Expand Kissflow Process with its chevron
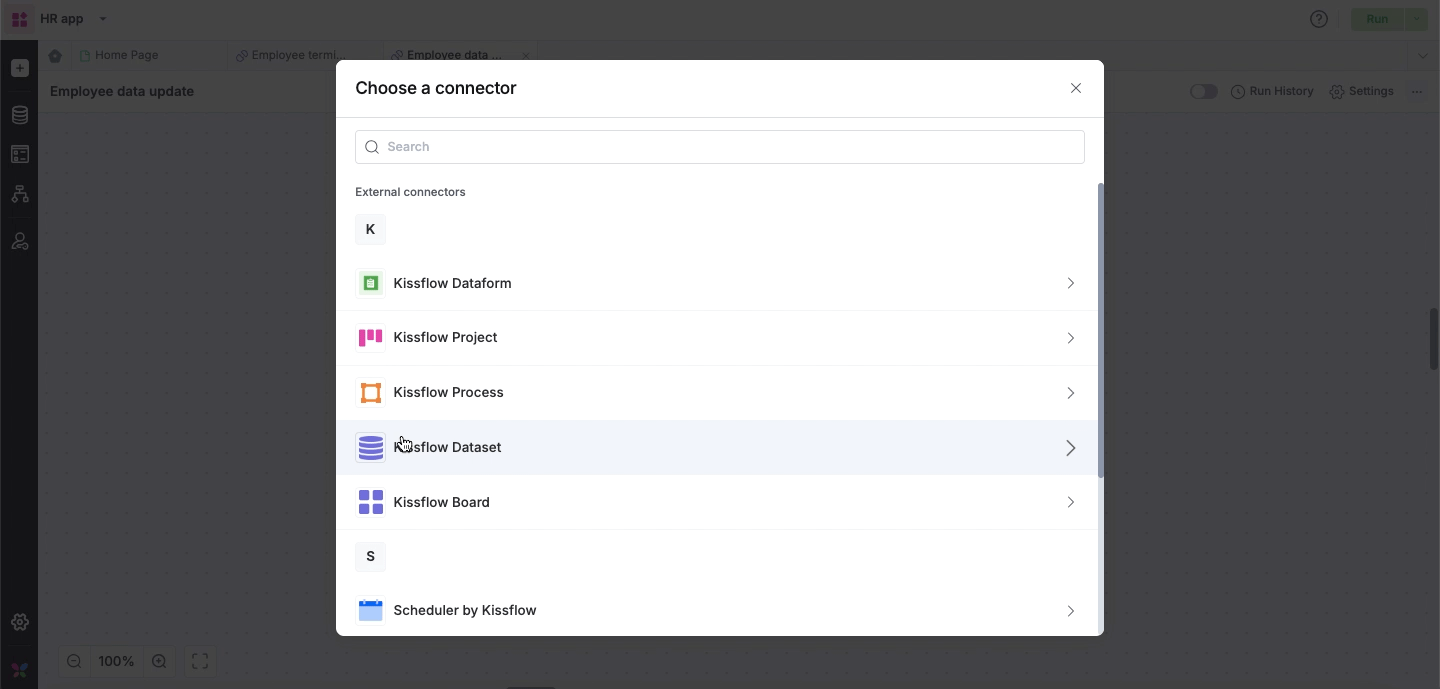This screenshot has height=689, width=1440. 1070,393
